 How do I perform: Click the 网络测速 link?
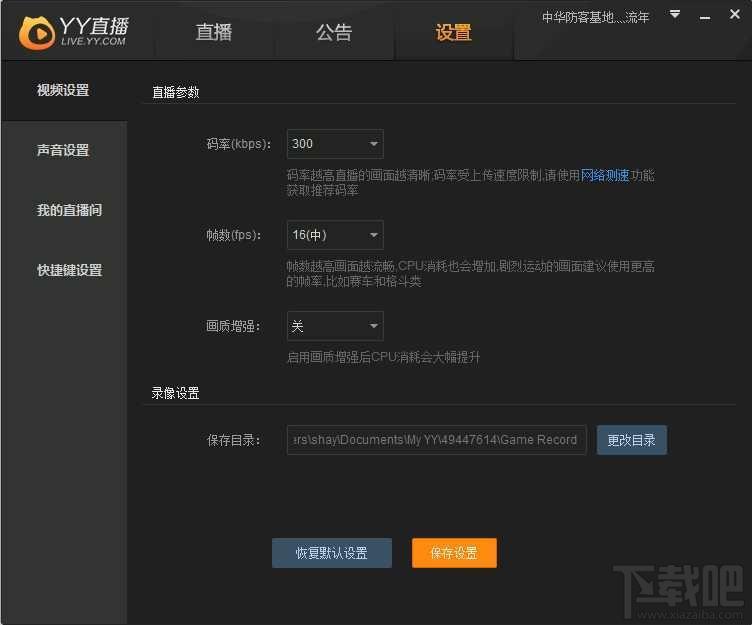[605, 175]
